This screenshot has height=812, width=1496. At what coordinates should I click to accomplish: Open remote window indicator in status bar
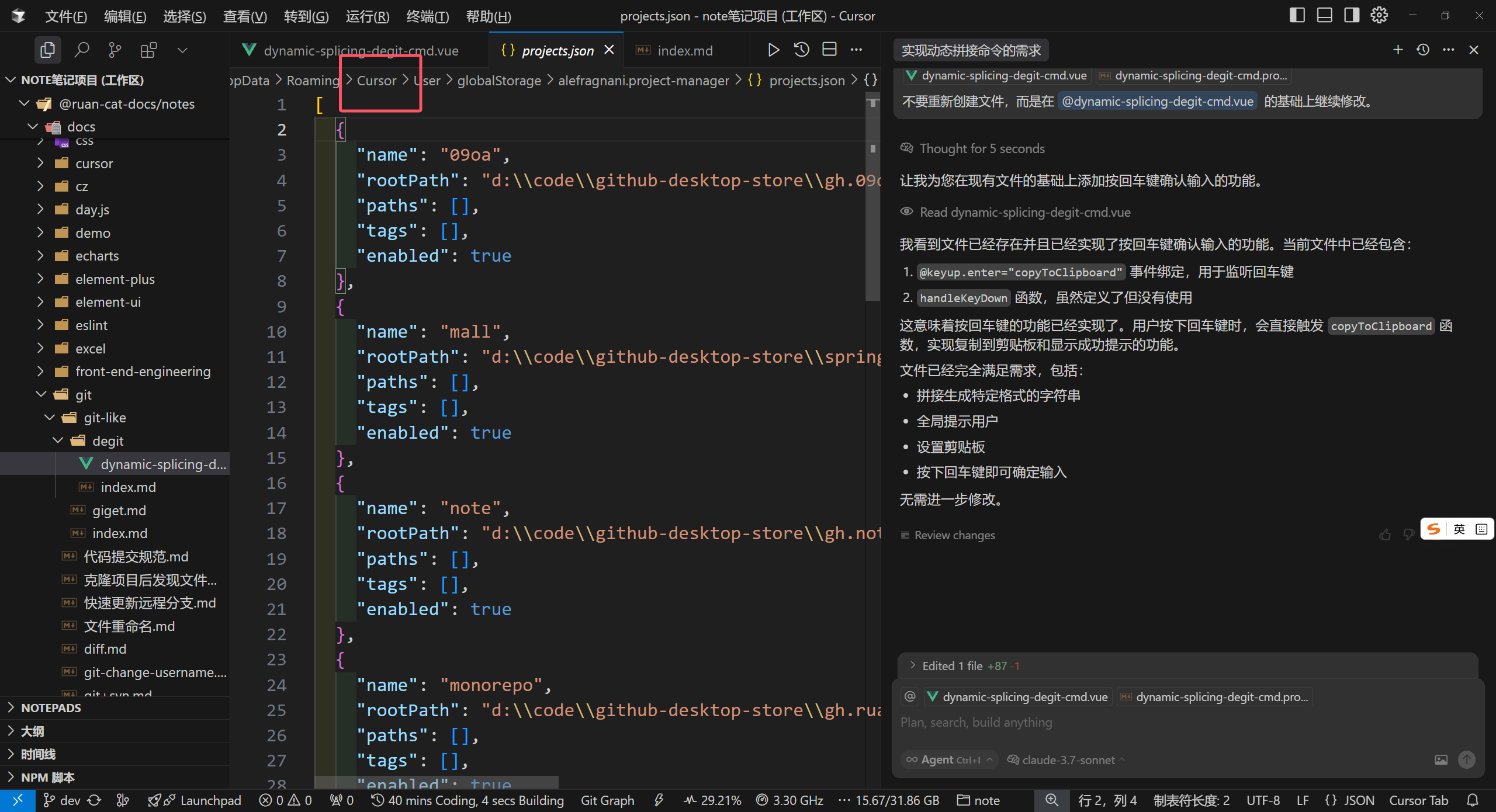[x=18, y=800]
